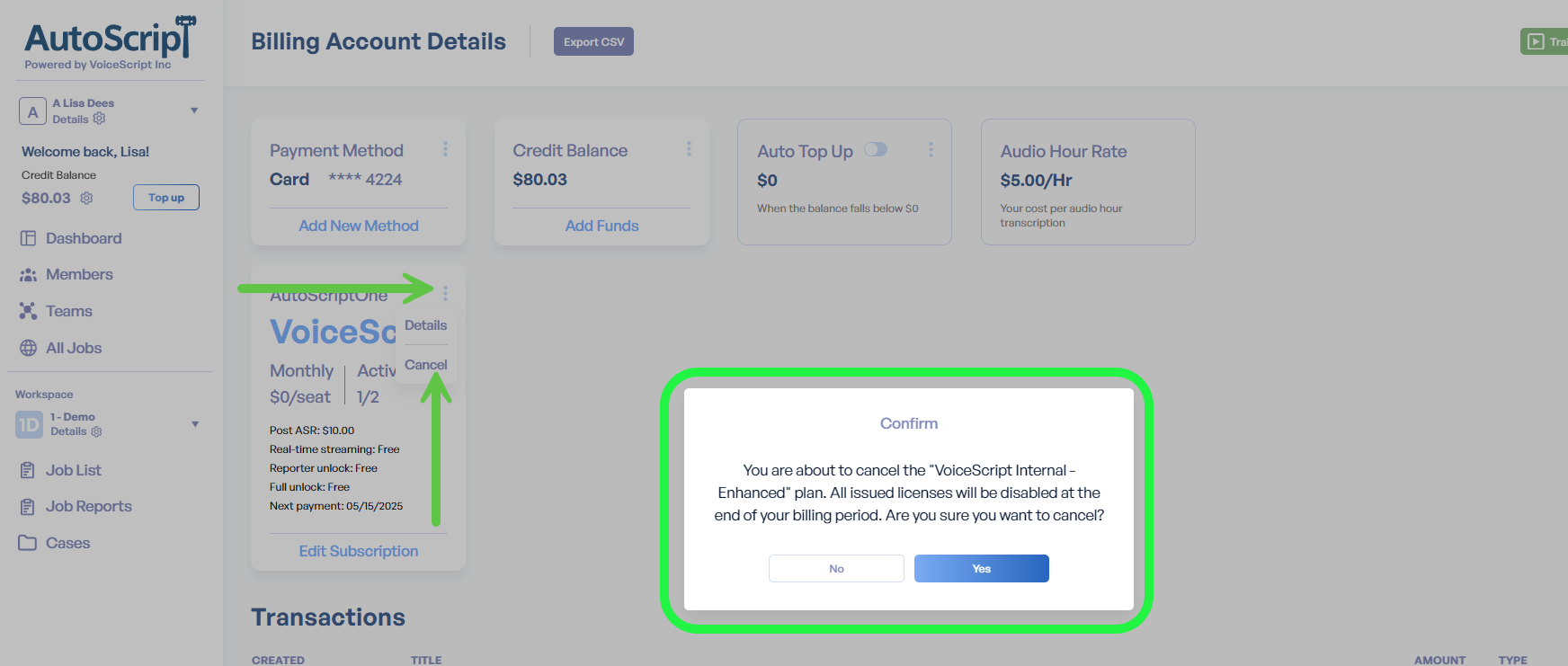Open Credit Balance card options menu
This screenshot has height=666, width=1568.
pyautogui.click(x=689, y=149)
